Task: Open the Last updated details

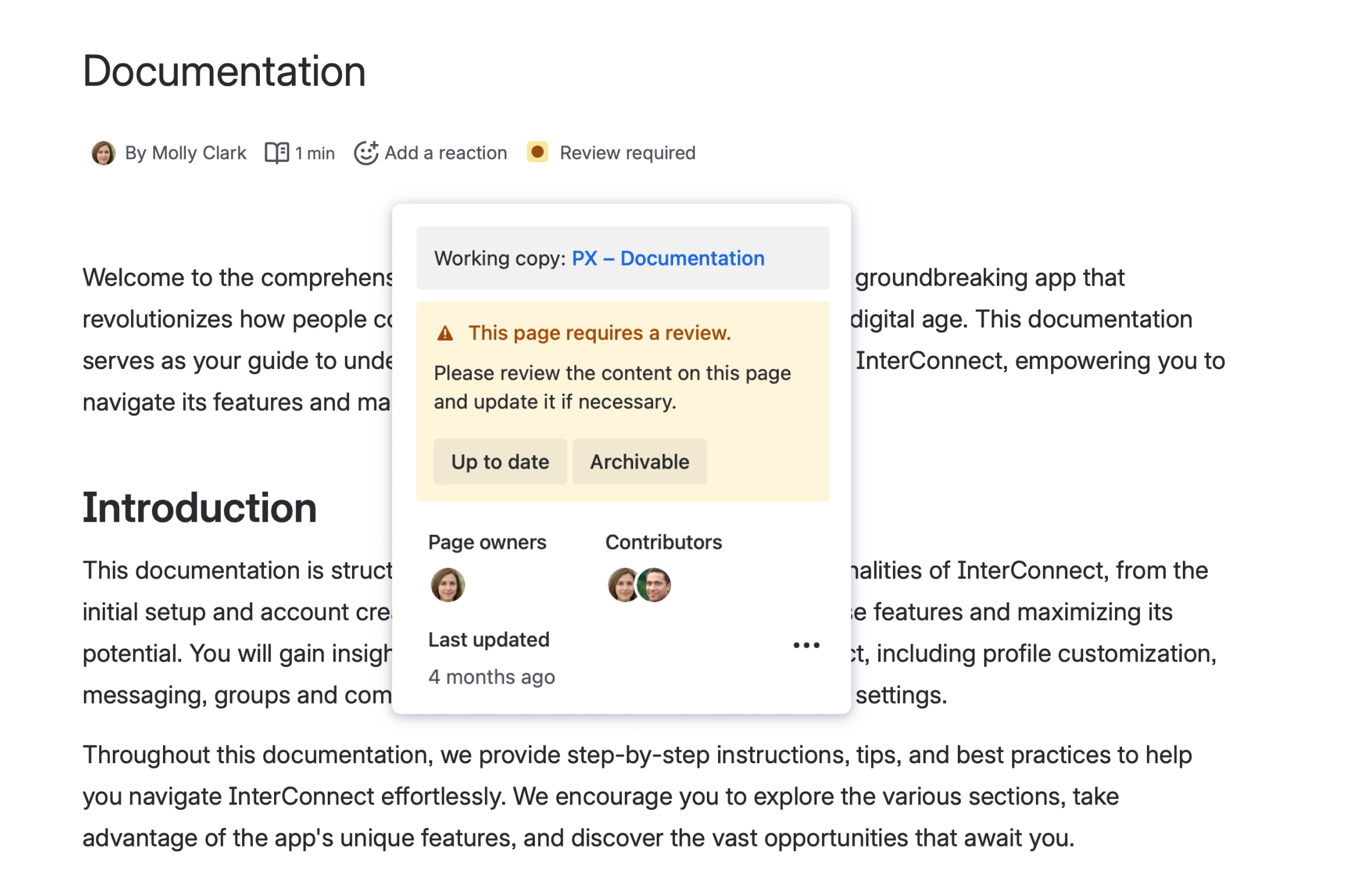Action: coord(490,639)
